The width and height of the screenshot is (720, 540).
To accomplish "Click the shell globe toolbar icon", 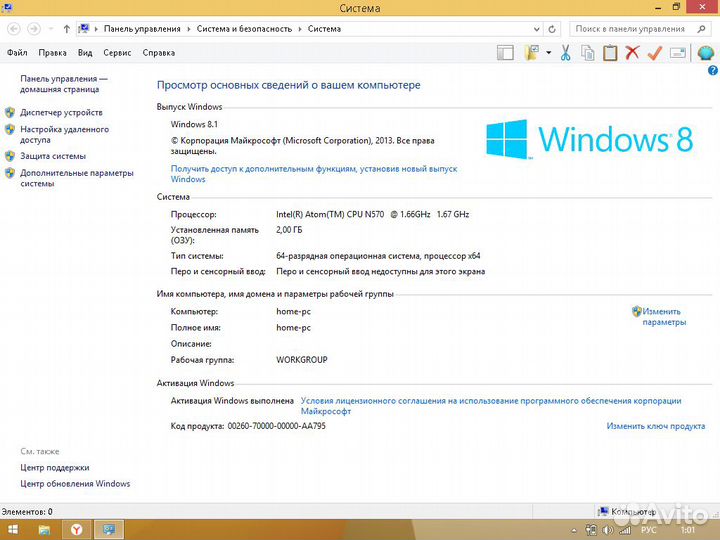I will coord(705,53).
